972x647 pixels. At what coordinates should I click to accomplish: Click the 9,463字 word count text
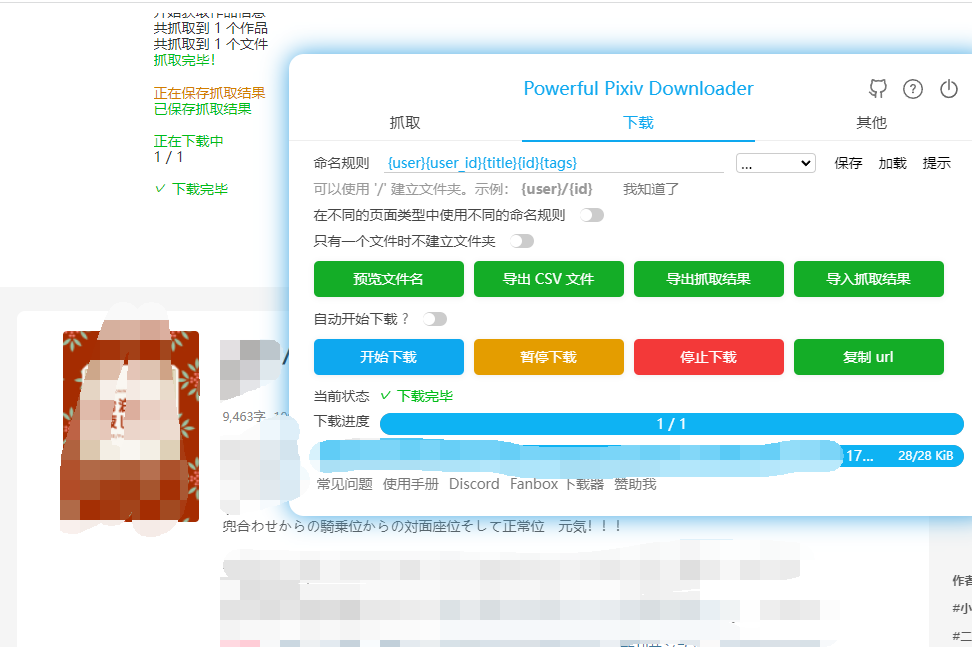point(244,416)
